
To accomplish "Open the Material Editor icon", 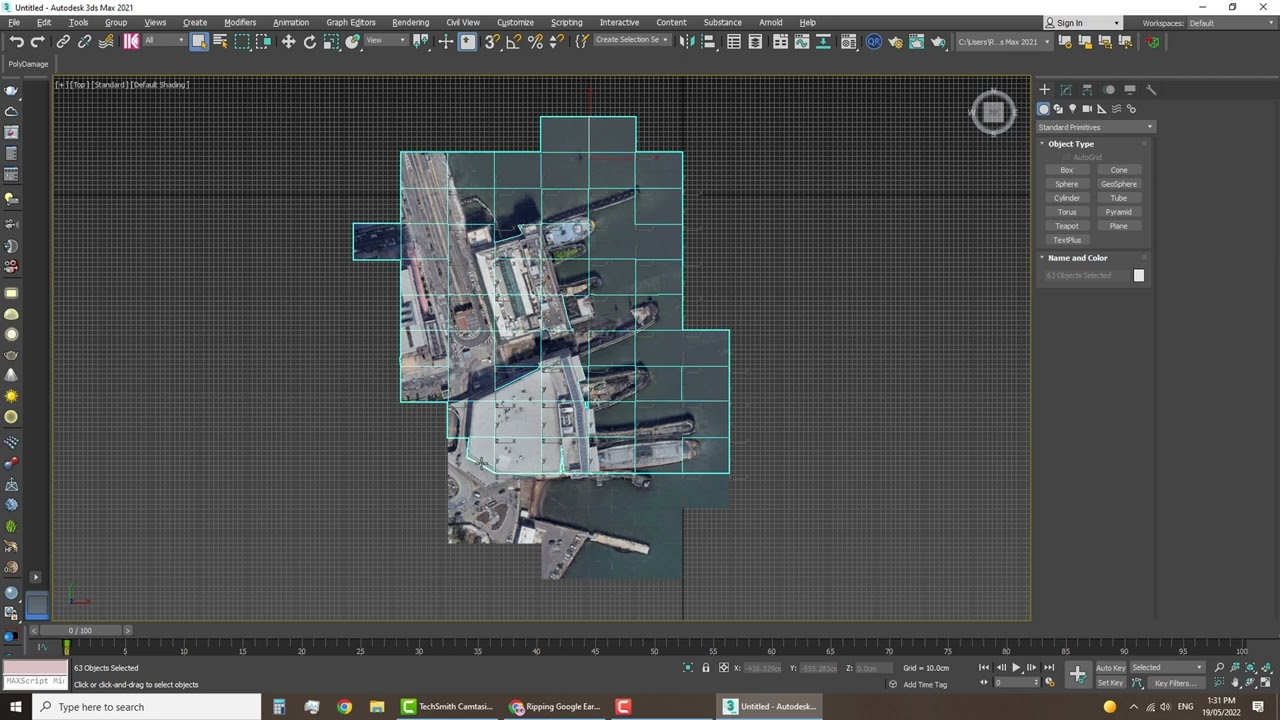I will [x=848, y=41].
